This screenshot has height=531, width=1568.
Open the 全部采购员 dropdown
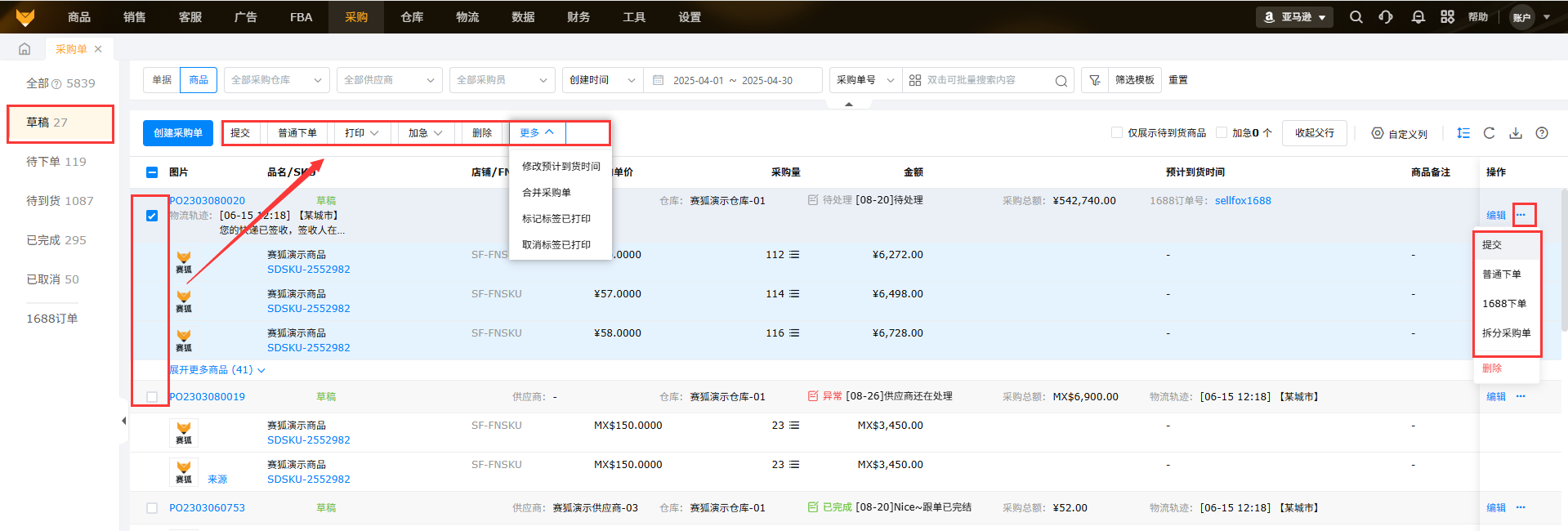(x=503, y=80)
